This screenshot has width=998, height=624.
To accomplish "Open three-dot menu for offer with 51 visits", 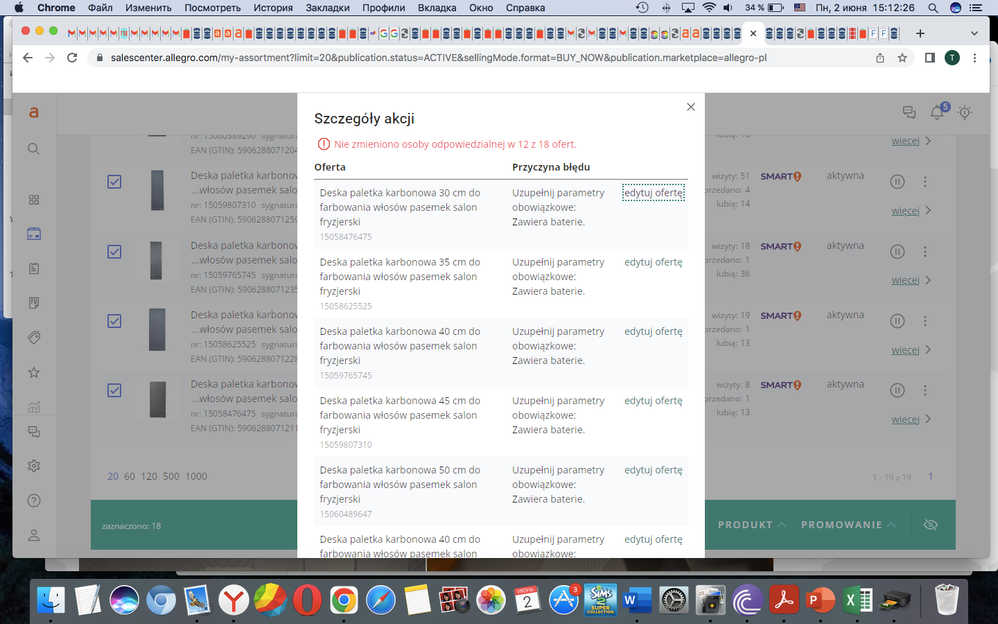I will (x=925, y=182).
